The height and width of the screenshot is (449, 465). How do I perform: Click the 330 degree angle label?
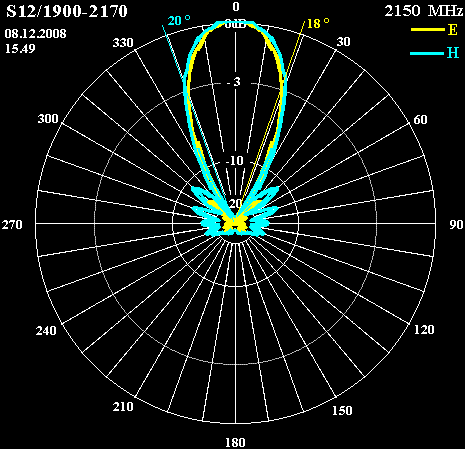tap(123, 43)
